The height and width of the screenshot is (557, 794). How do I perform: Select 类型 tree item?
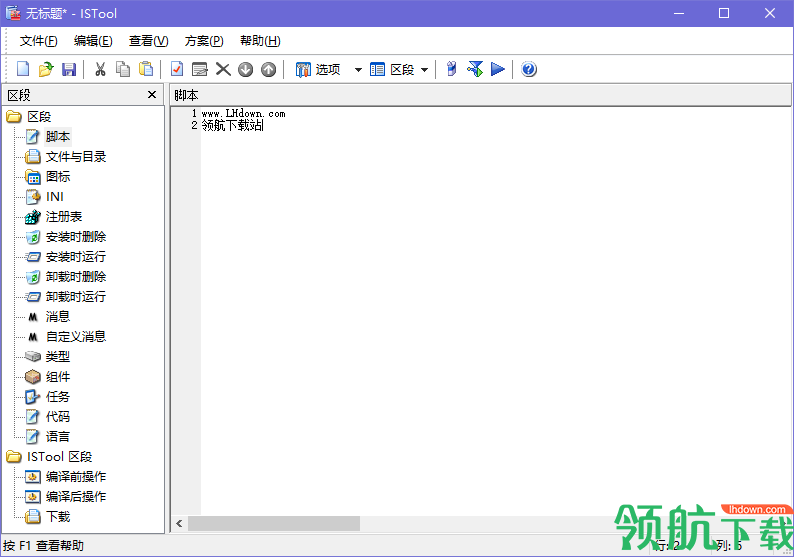[x=58, y=356]
